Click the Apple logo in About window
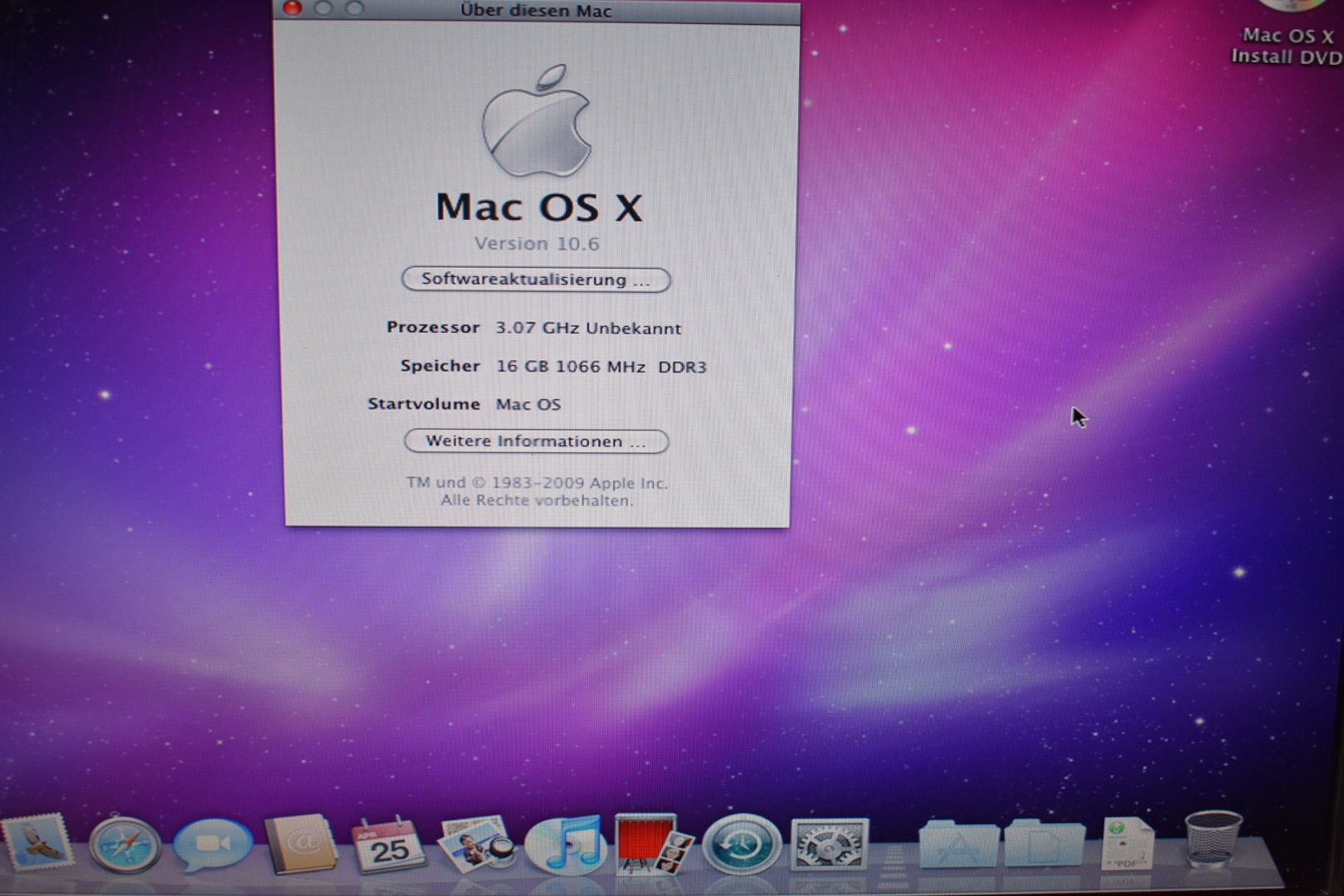 (x=537, y=121)
